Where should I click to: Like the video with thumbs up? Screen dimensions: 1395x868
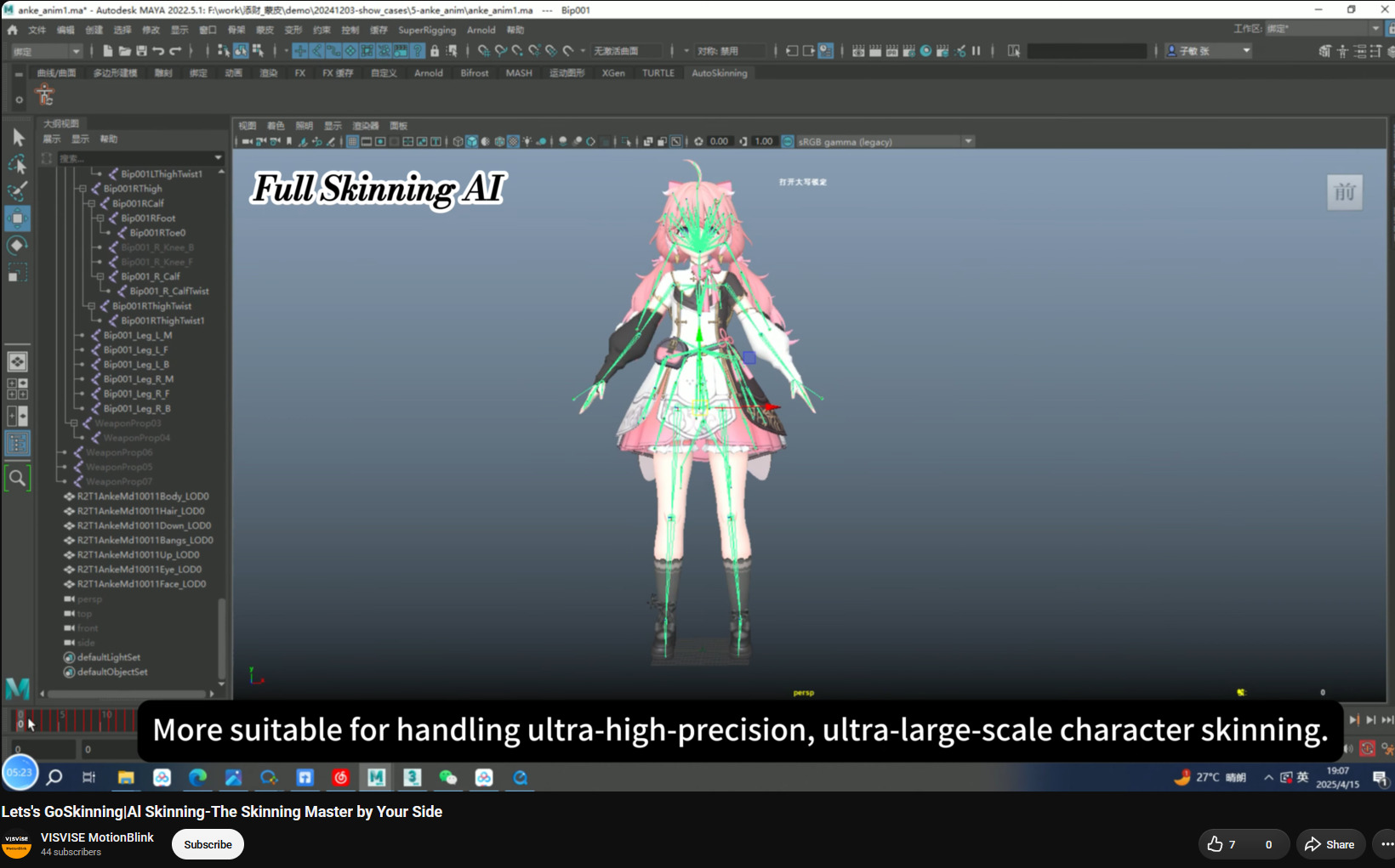[1222, 844]
